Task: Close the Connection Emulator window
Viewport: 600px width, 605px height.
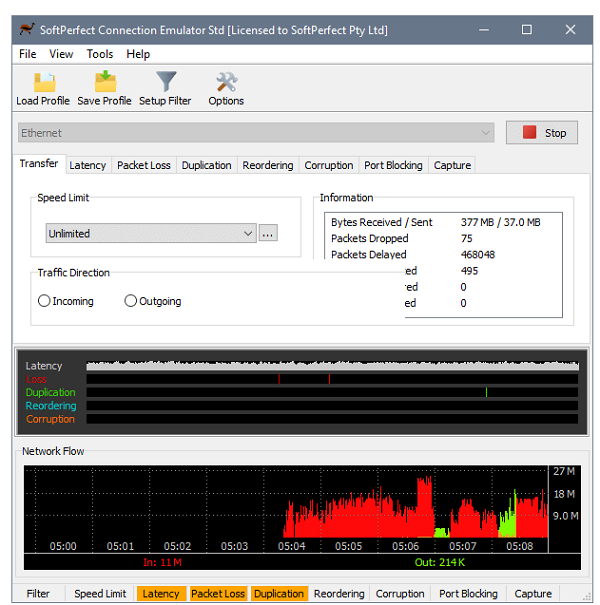Action: pyautogui.click(x=570, y=30)
